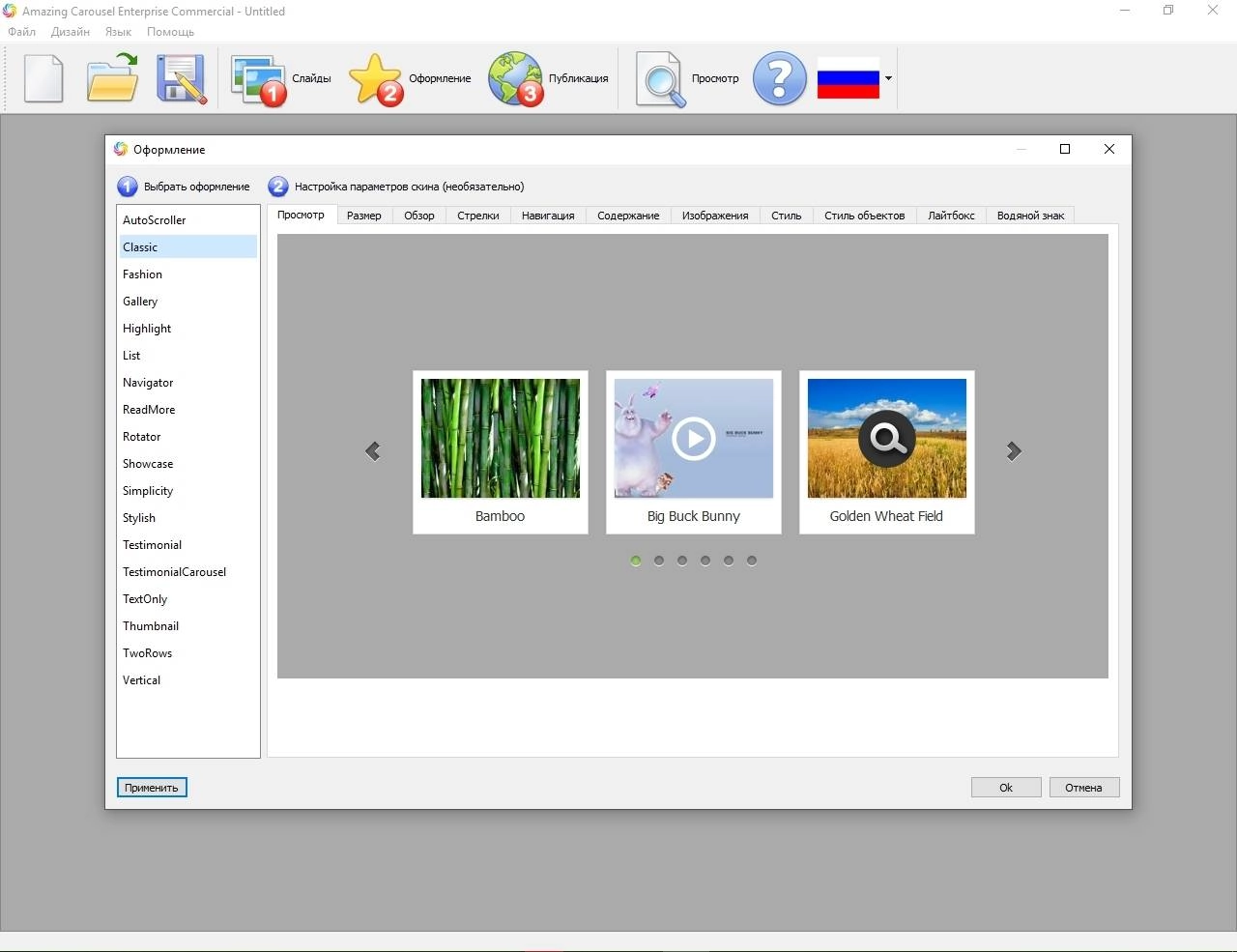The width and height of the screenshot is (1237, 952).
Task: Switch to the Стиль объектов tab
Action: 865,216
